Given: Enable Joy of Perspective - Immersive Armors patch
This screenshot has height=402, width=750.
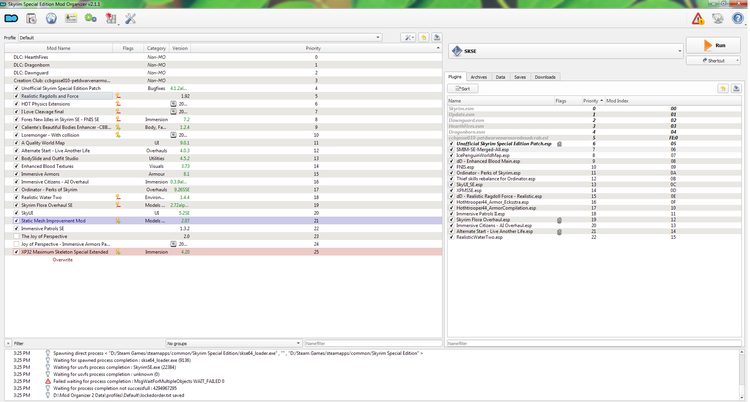Looking at the screenshot, I should coord(16,244).
